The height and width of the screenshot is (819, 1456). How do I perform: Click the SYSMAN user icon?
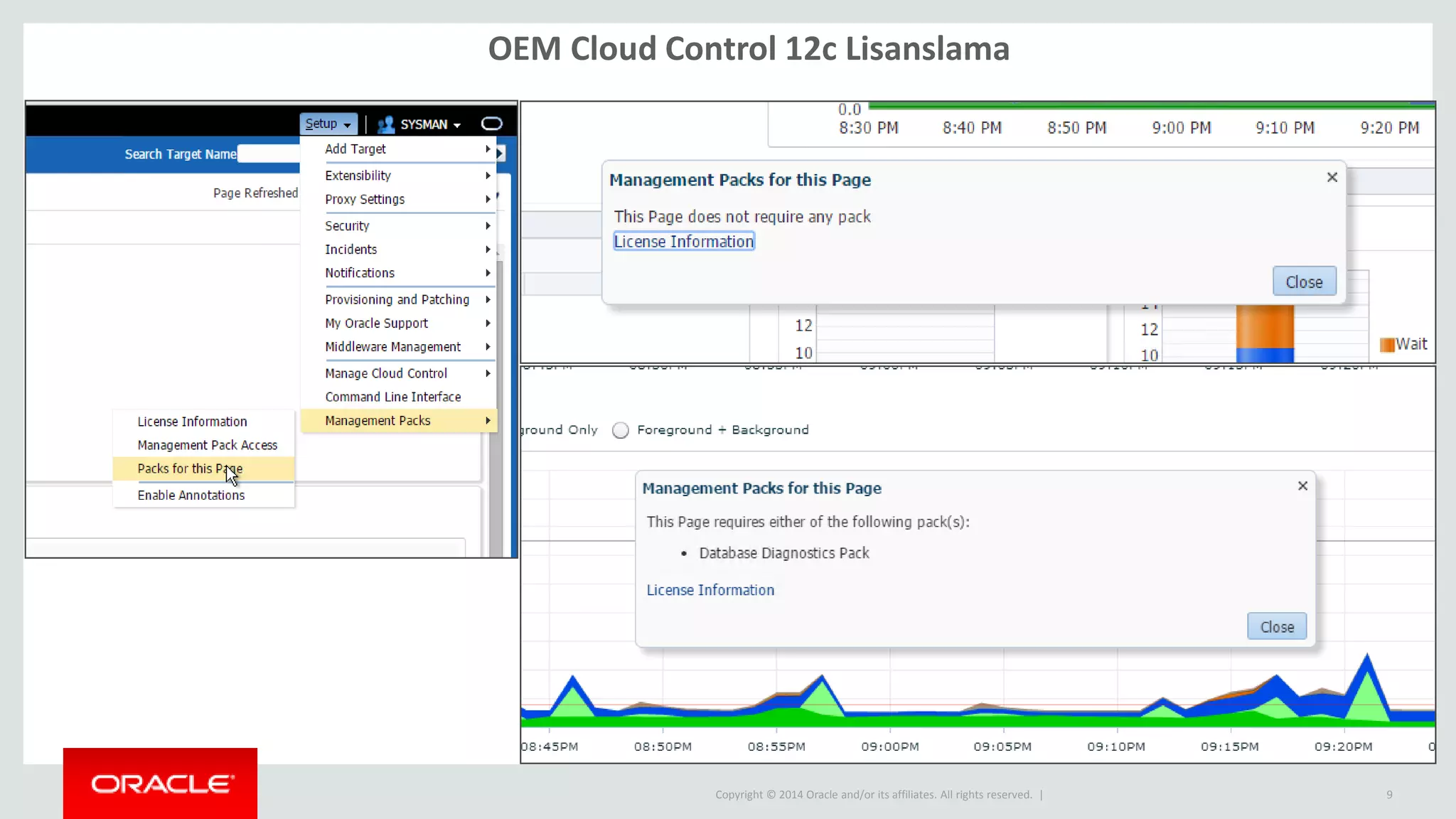point(386,124)
